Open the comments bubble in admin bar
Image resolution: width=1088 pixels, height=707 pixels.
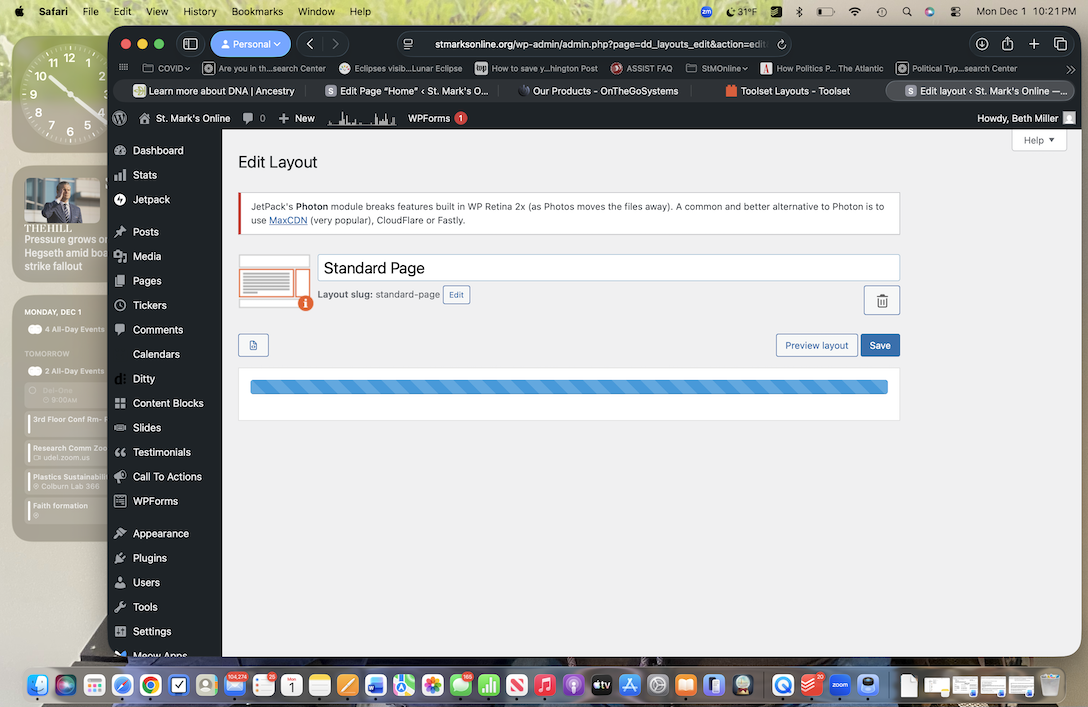point(253,119)
